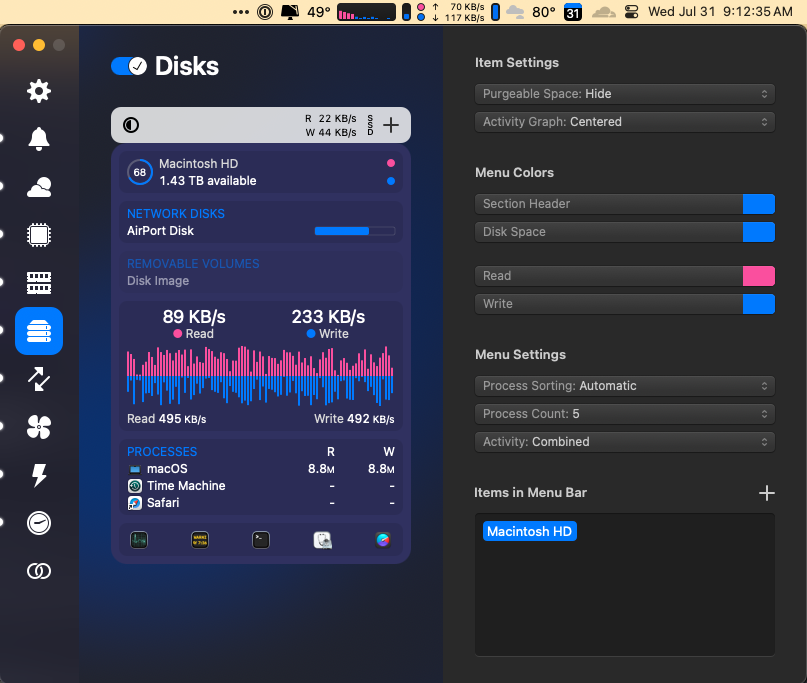
Task: Select the Memory module sidebar icon
Action: (x=39, y=283)
